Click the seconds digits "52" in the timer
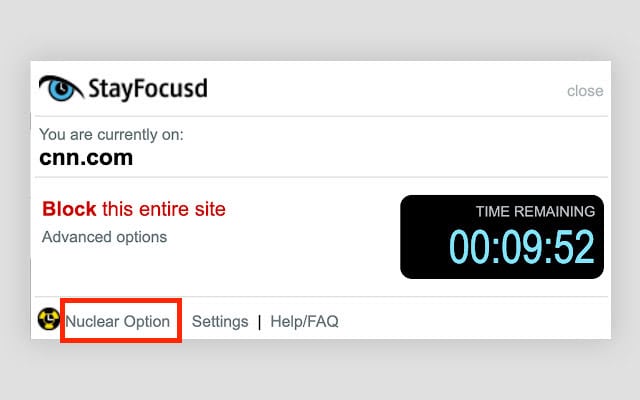This screenshot has width=640, height=400. click(x=574, y=247)
